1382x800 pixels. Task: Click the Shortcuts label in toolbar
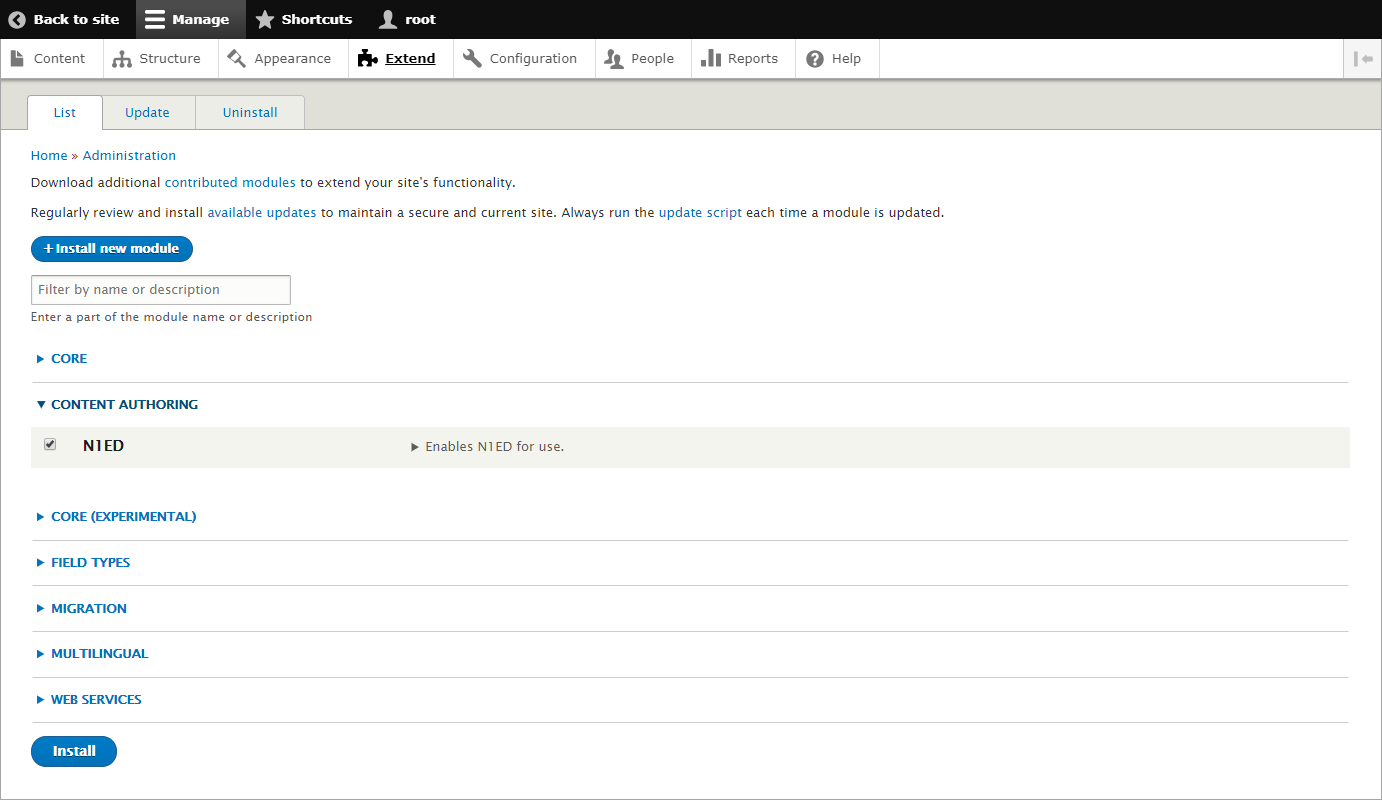317,20
